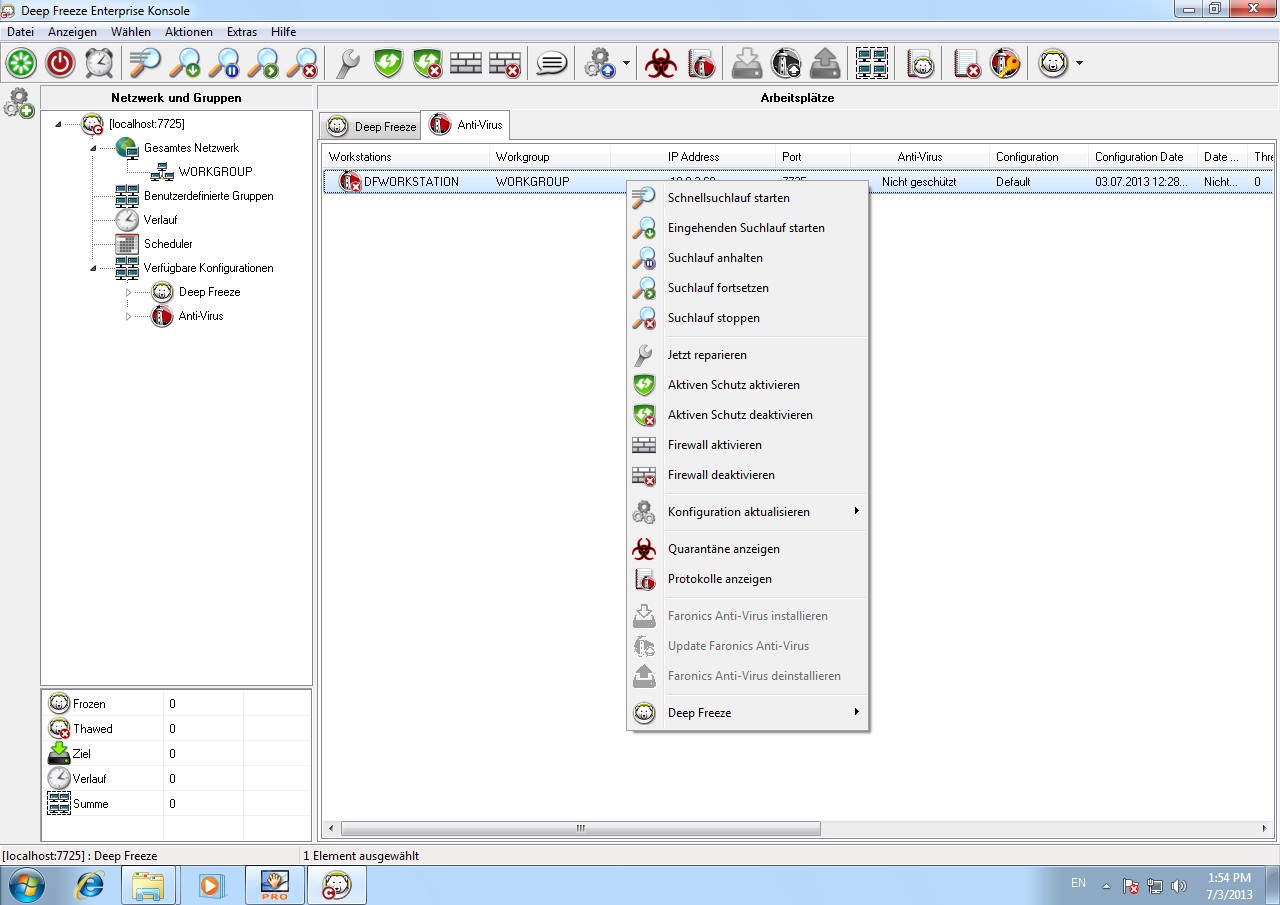Click toolbar shield with red X icon
The height and width of the screenshot is (905, 1280).
[x=427, y=64]
